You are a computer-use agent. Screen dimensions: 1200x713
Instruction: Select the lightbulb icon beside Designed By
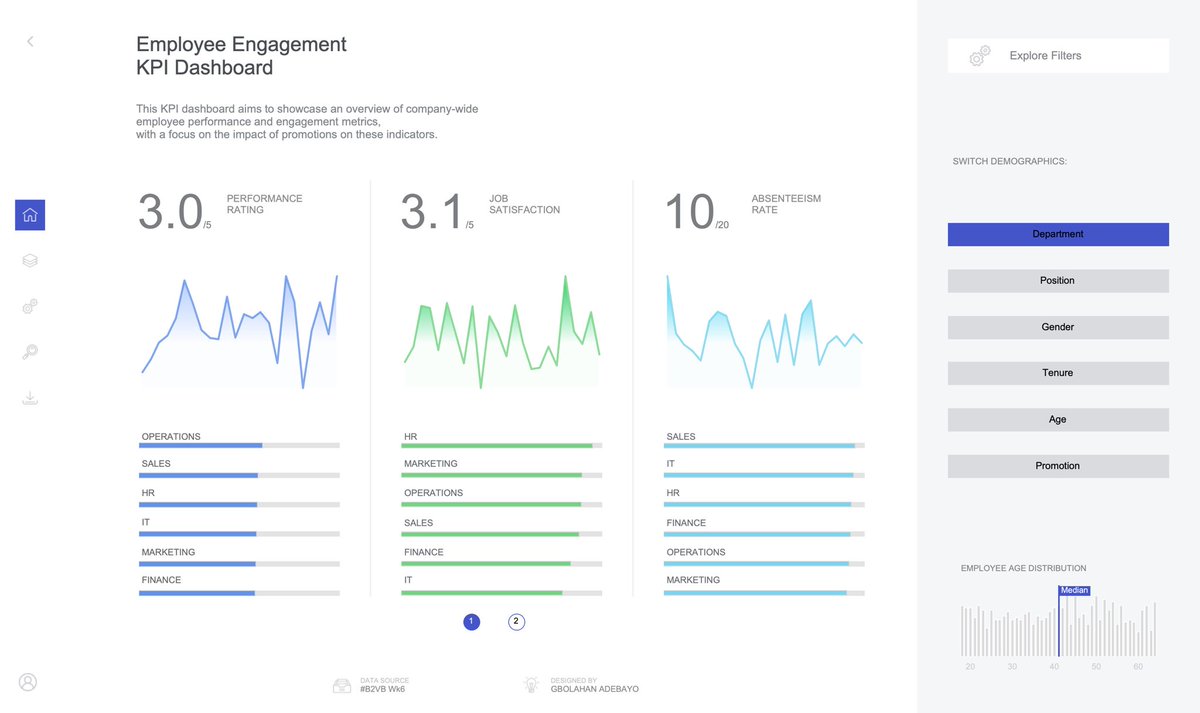531,685
